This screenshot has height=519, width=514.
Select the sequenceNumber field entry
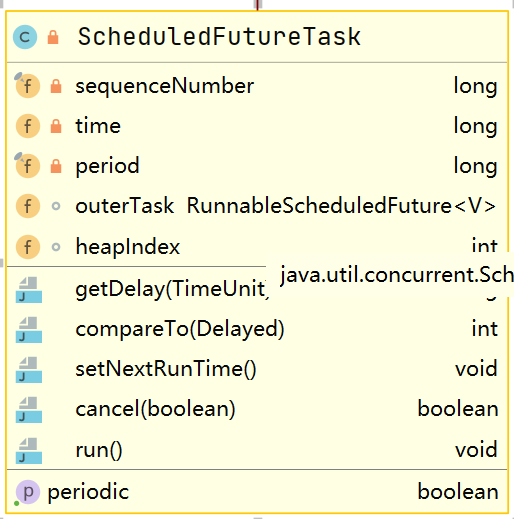pyautogui.click(x=257, y=86)
